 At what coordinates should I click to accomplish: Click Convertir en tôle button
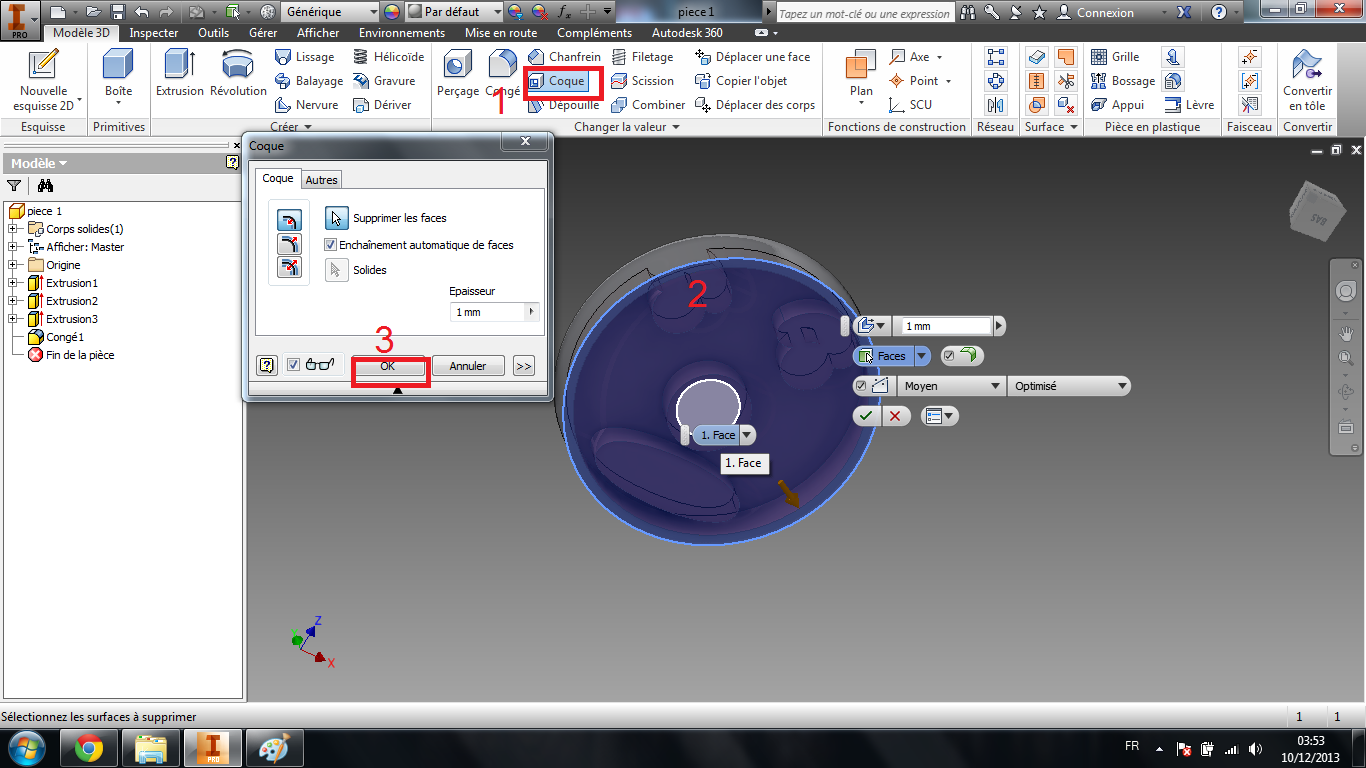click(1307, 81)
